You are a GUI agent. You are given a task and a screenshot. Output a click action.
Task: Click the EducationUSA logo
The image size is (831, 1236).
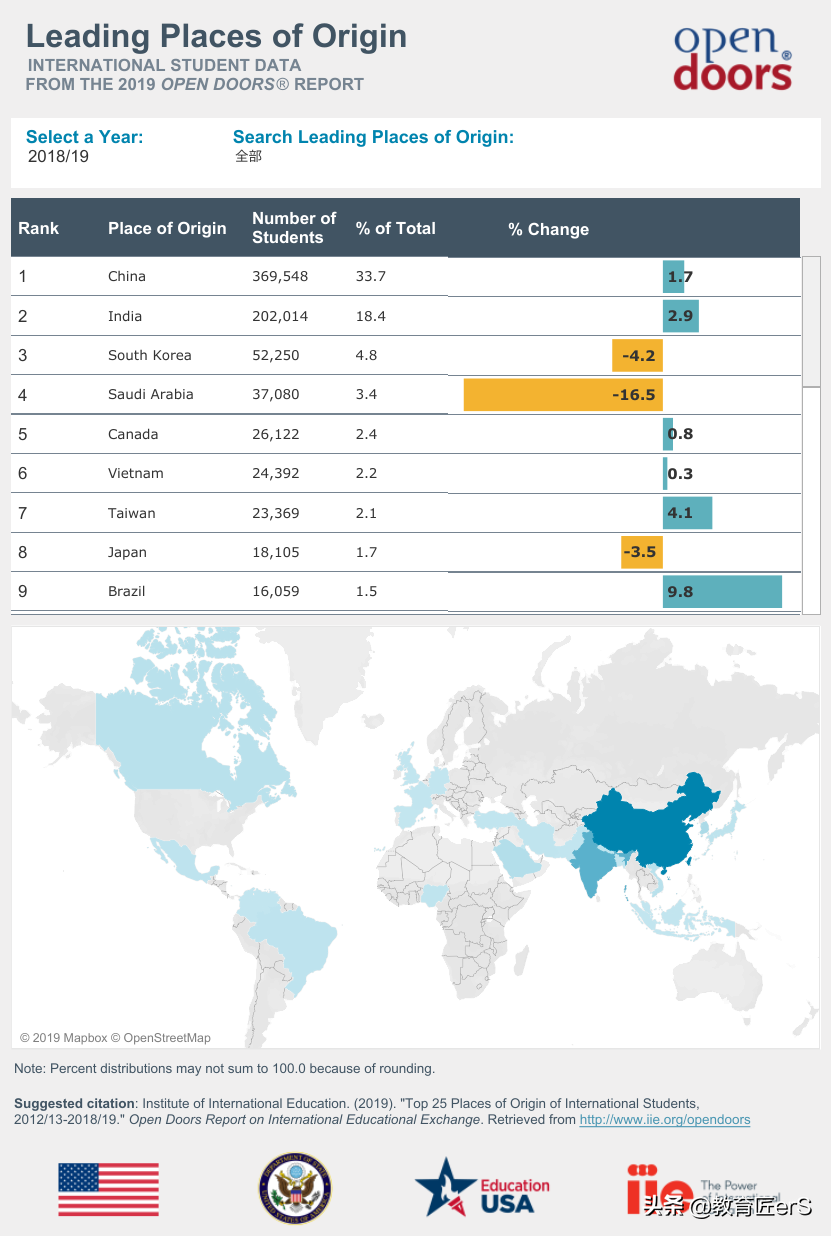tap(482, 1189)
